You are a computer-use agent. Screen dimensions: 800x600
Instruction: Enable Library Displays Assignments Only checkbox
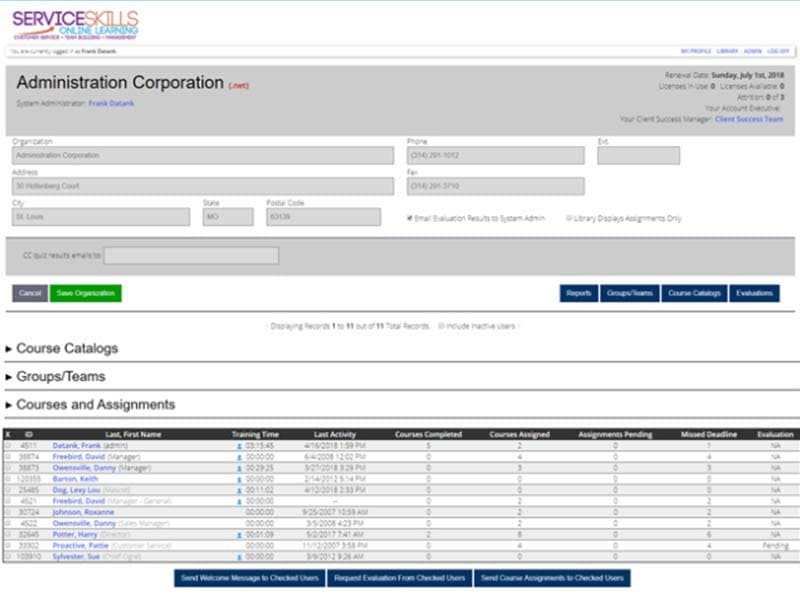click(x=569, y=217)
